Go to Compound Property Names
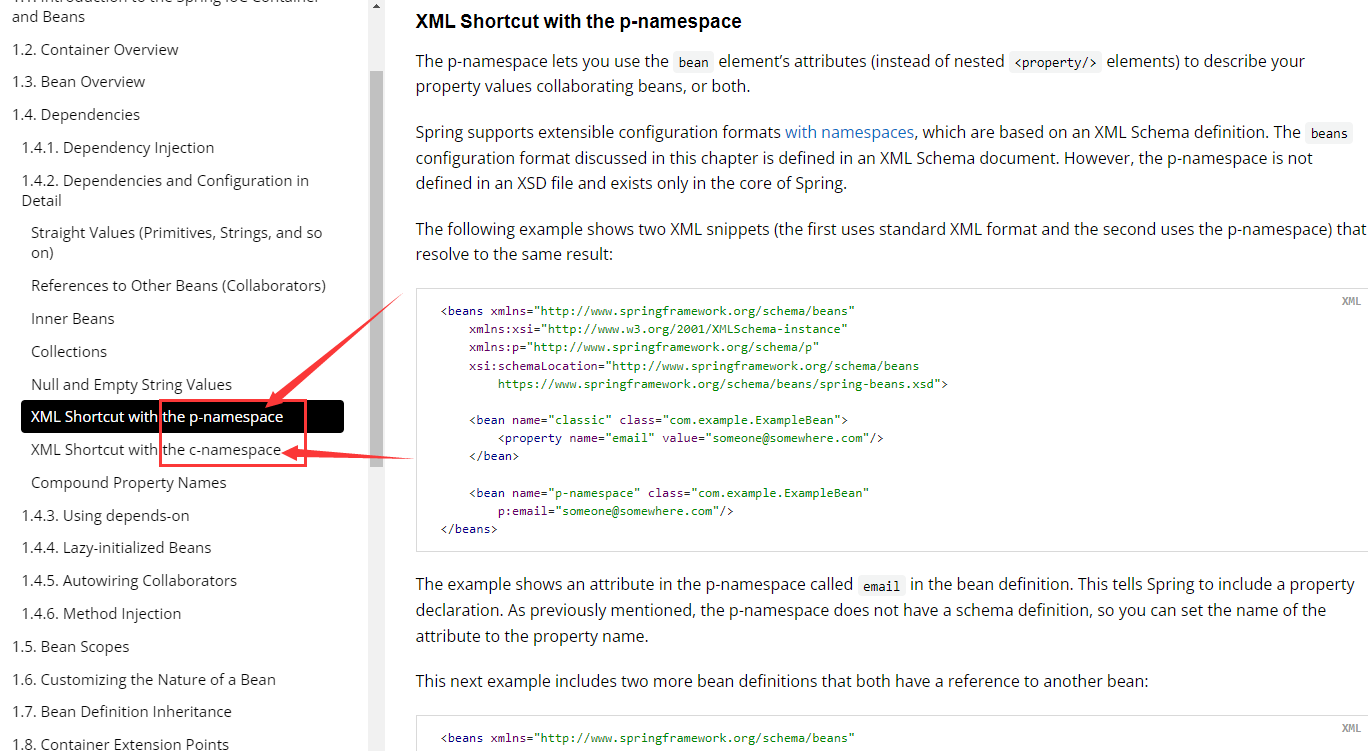This screenshot has width=1368, height=751. (129, 483)
